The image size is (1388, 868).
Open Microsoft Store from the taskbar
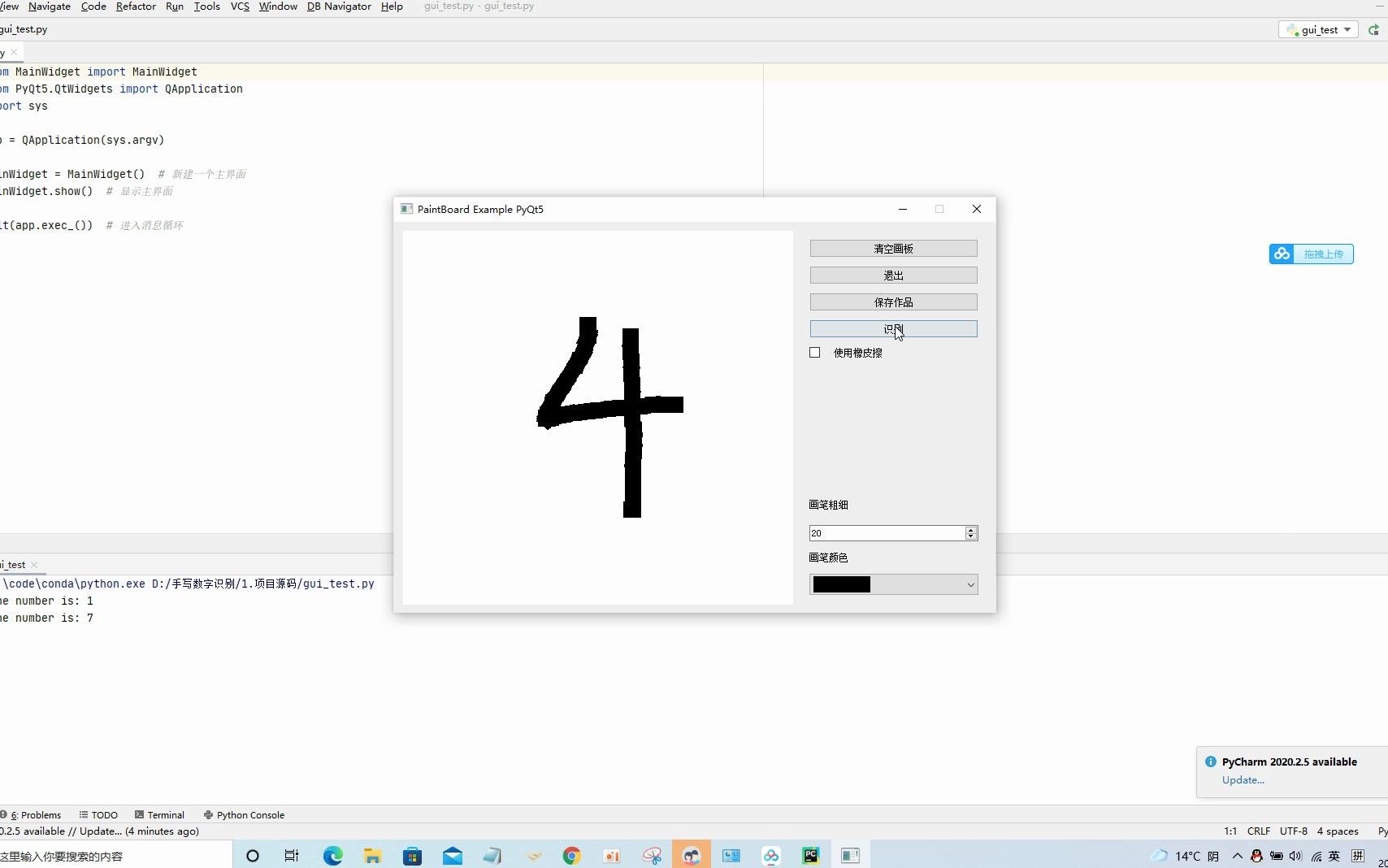412,856
